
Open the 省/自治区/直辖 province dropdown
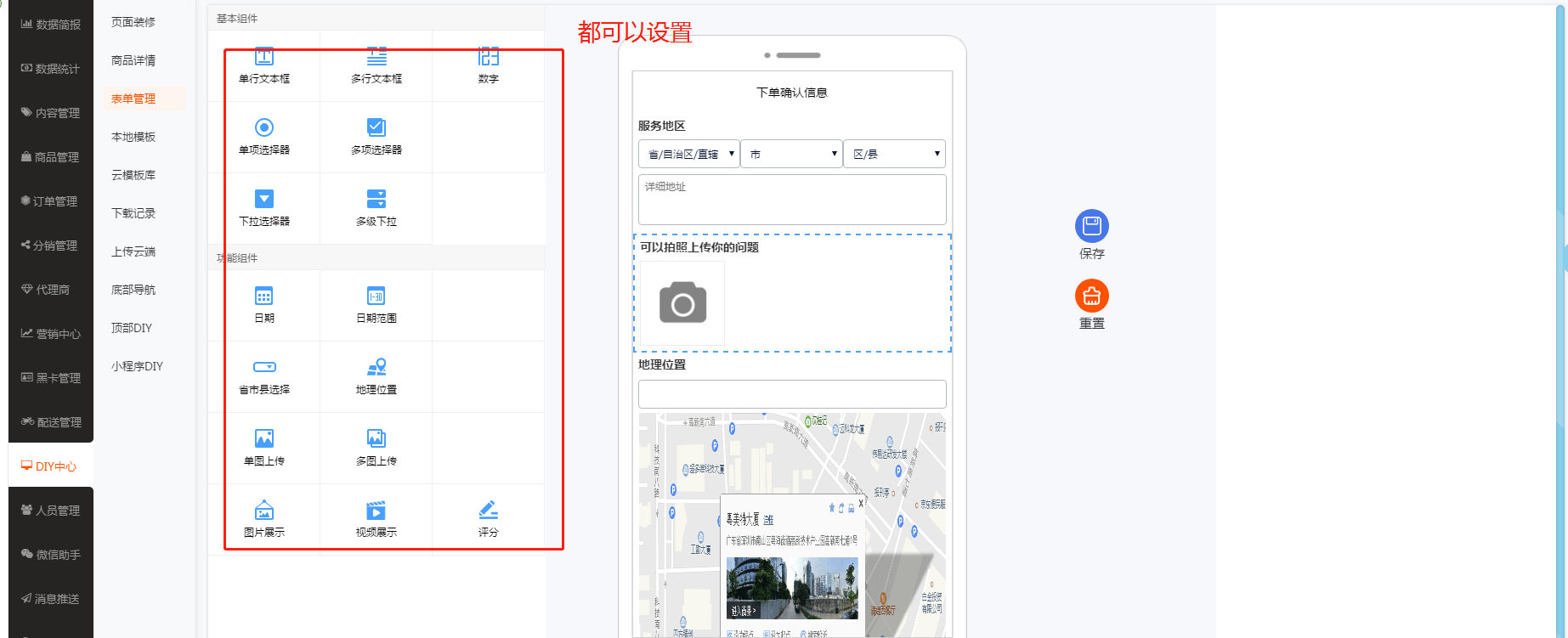coord(688,154)
